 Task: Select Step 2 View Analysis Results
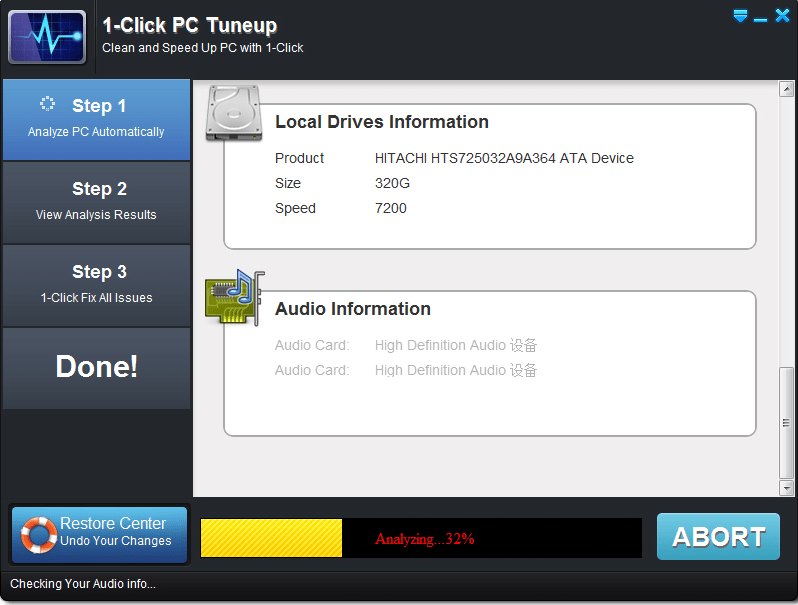click(x=96, y=202)
